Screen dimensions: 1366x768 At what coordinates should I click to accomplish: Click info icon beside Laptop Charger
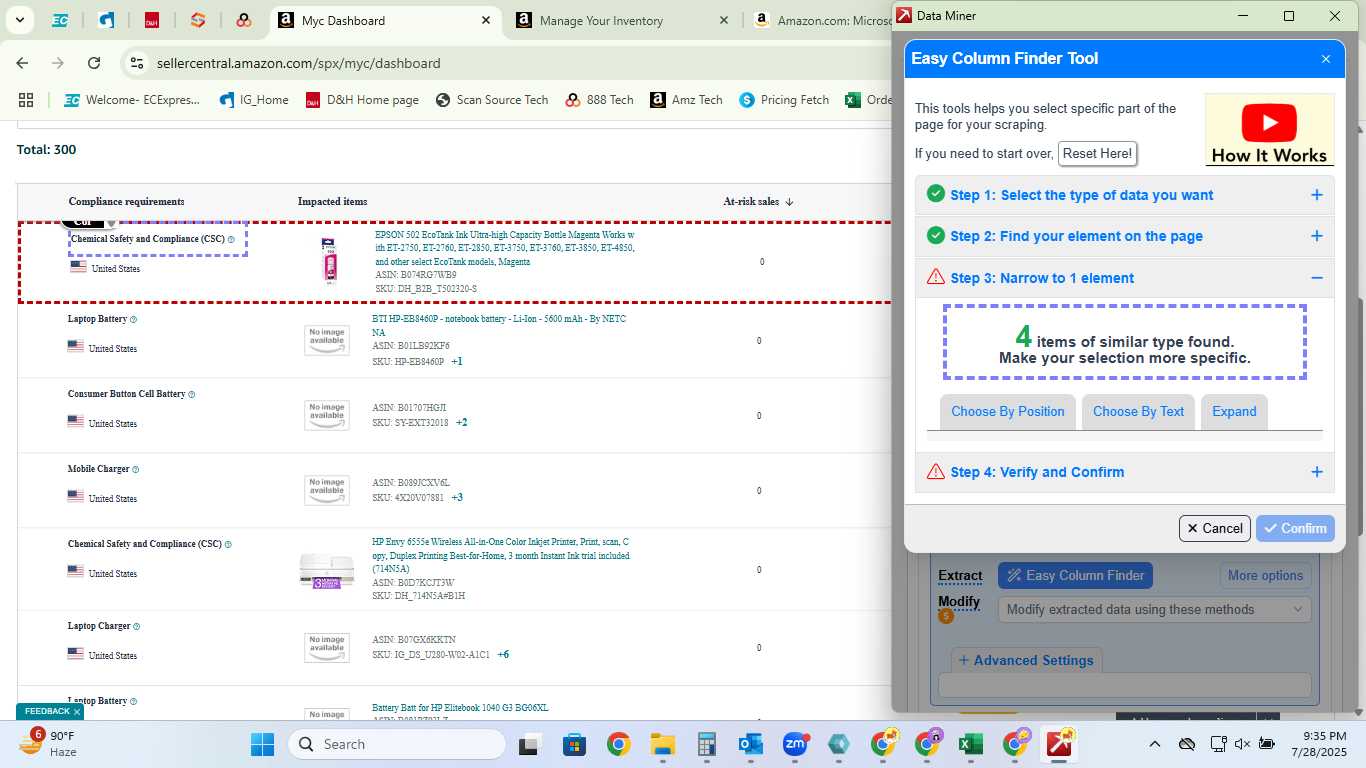[x=137, y=626]
